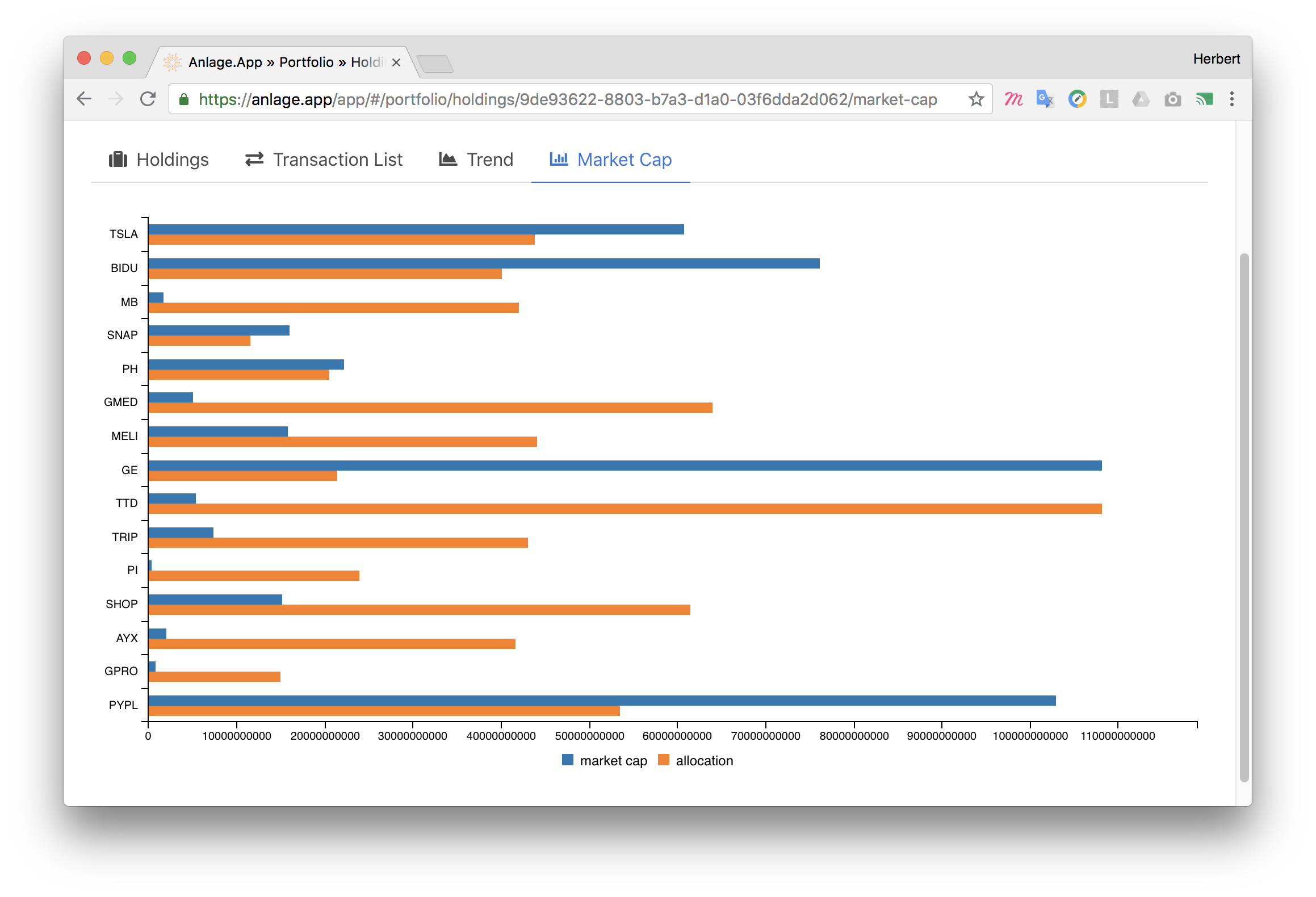Click the Herbert profile button
This screenshot has height=897, width=1316.
pyautogui.click(x=1216, y=59)
